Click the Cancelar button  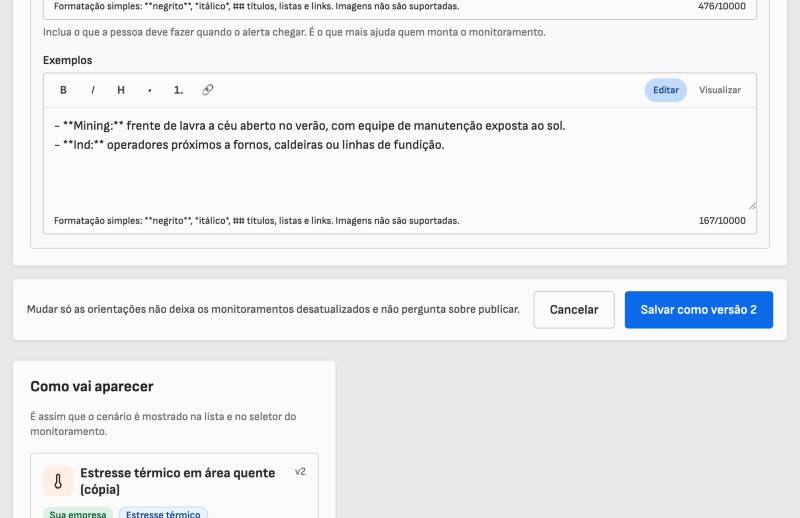tap(574, 310)
